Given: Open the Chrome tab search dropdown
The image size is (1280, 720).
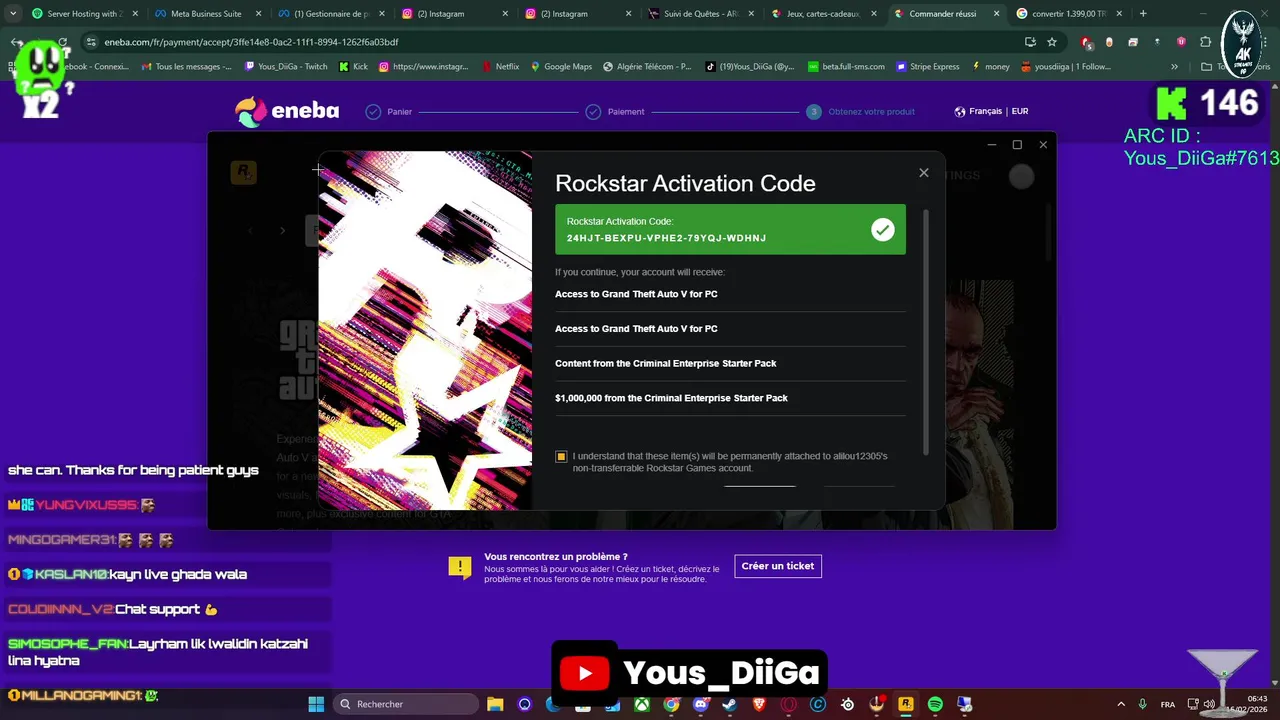Looking at the screenshot, I should [x=13, y=14].
